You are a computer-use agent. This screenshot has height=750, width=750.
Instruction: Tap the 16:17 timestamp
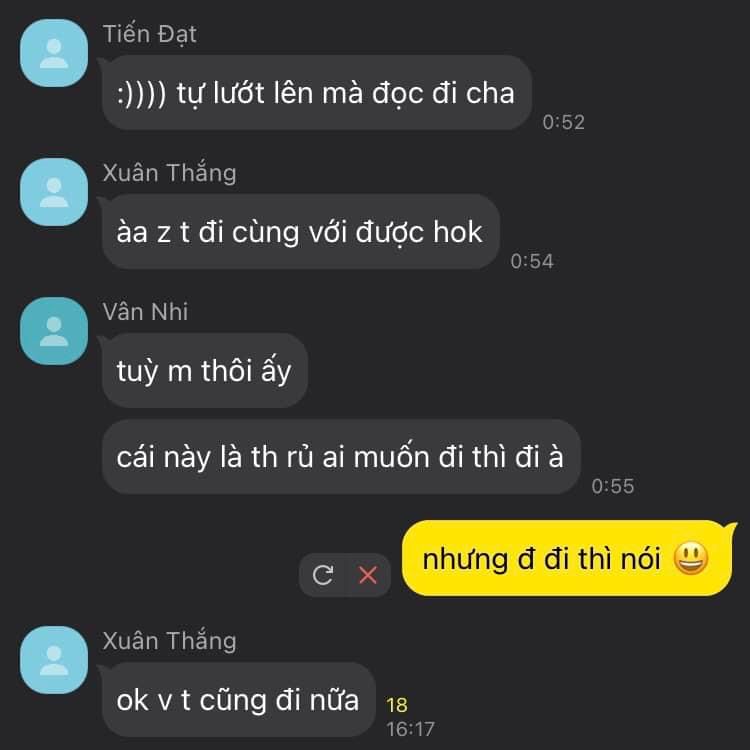point(410,729)
